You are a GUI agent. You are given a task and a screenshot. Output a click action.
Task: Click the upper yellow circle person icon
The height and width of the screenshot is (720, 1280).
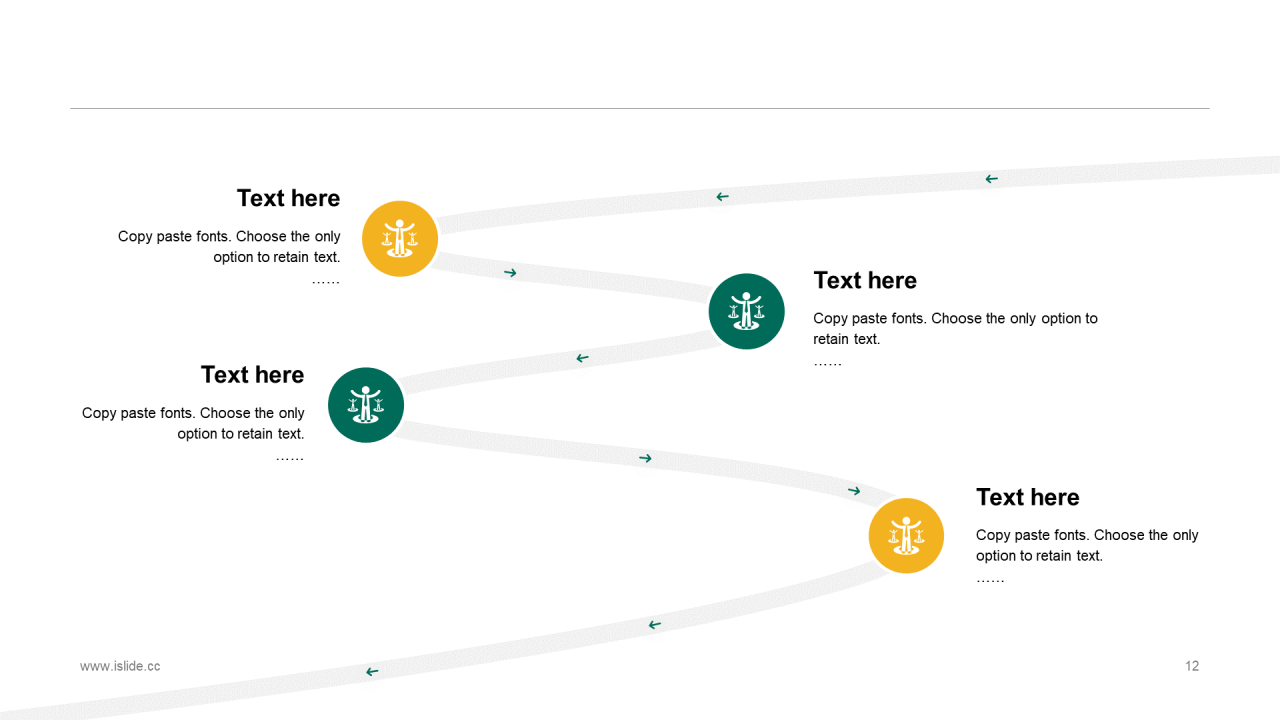400,239
